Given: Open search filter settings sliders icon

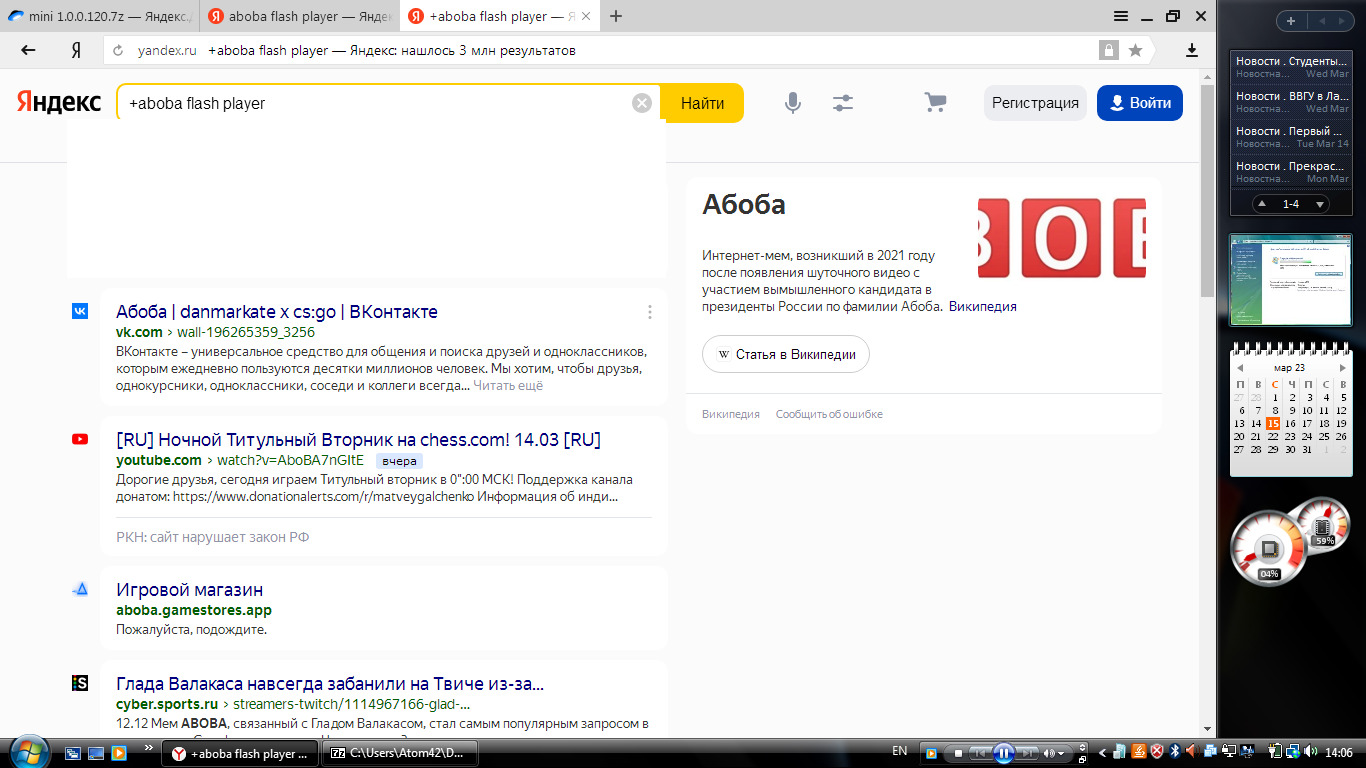Looking at the screenshot, I should (843, 103).
